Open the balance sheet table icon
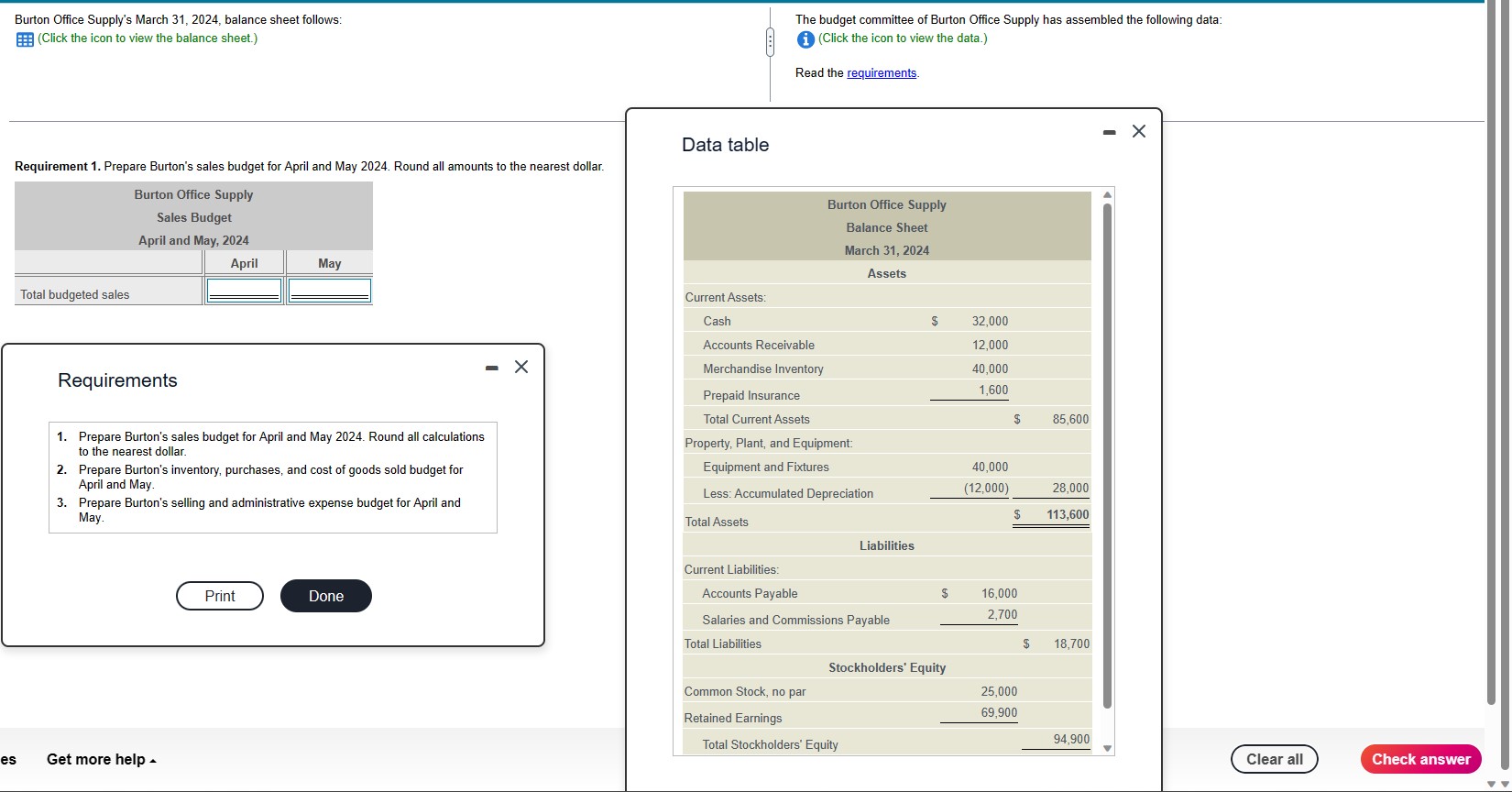The image size is (1512, 792). (25, 39)
